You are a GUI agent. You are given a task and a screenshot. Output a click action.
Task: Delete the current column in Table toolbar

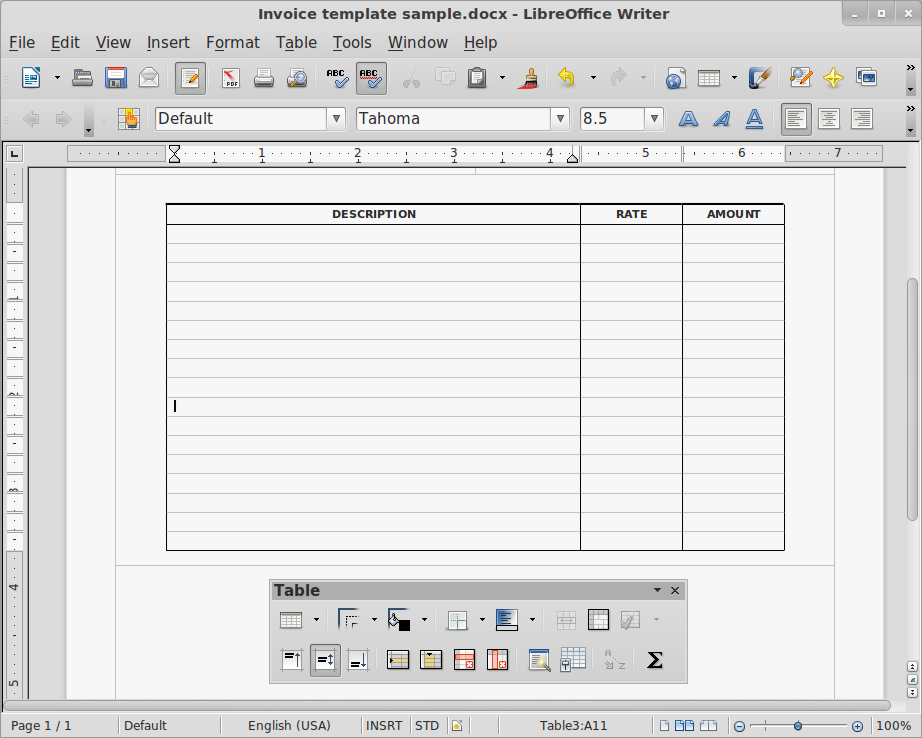[497, 660]
